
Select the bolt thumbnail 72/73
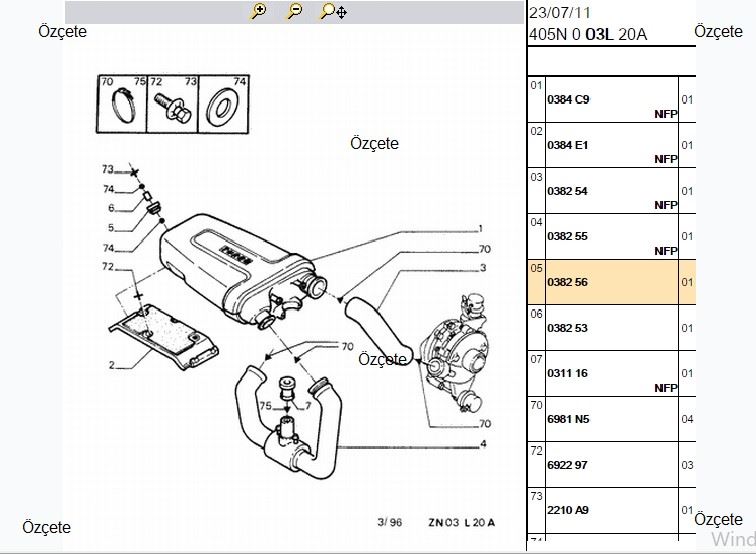coord(172,101)
